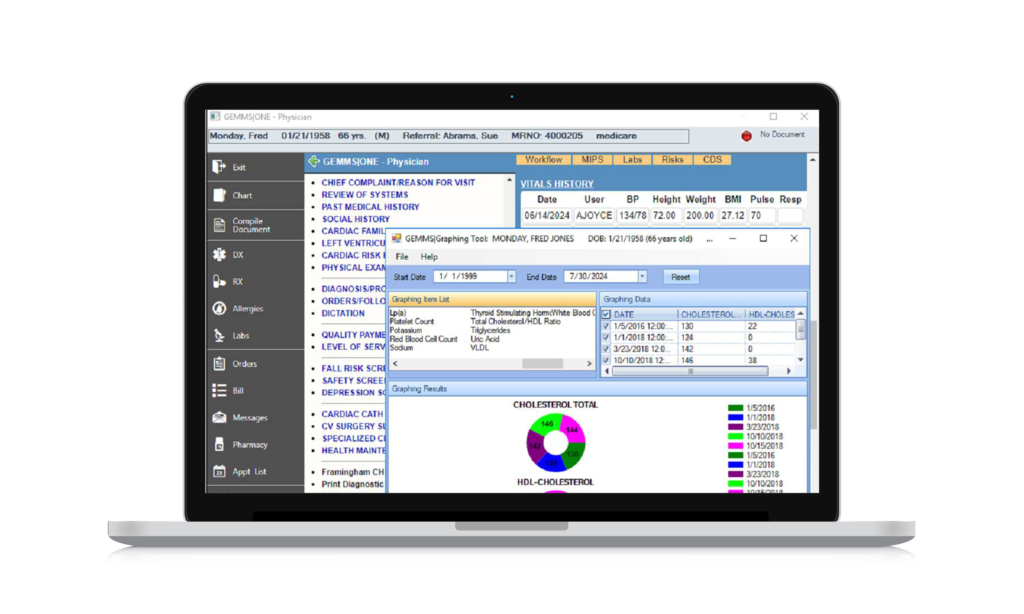Click the magenta 144 donut chart segment
This screenshot has width=1024, height=614.
click(x=573, y=429)
